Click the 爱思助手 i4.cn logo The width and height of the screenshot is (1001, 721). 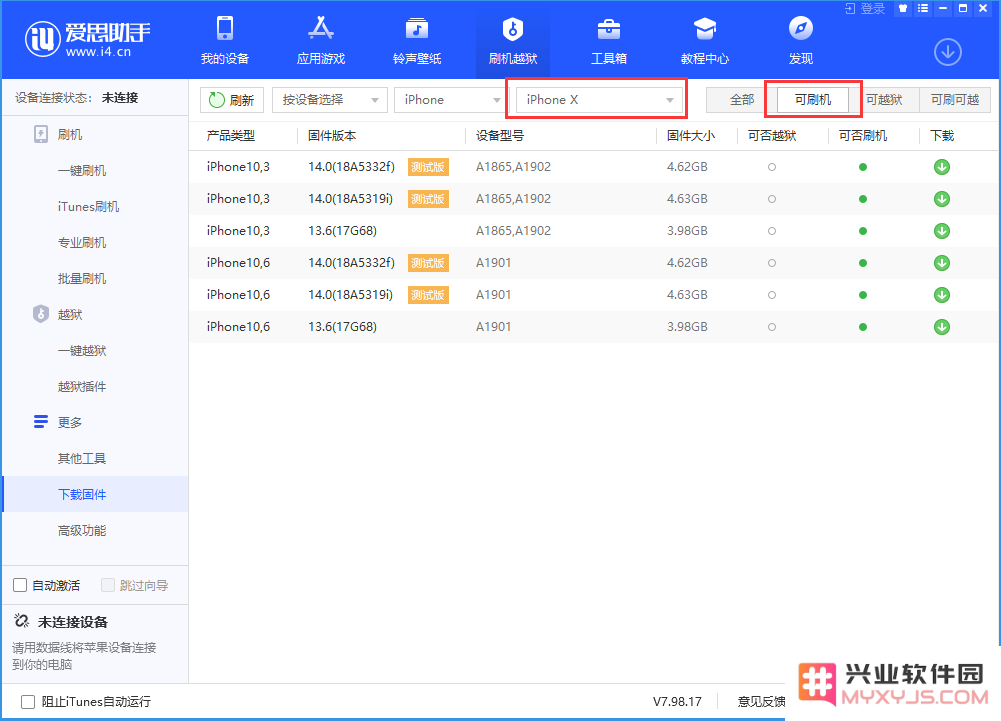pyautogui.click(x=87, y=39)
